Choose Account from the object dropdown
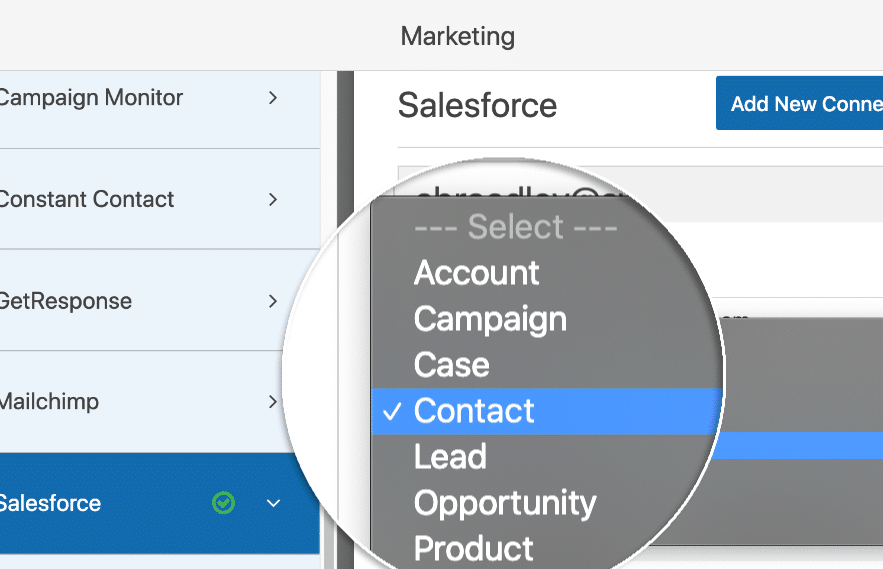 coord(477,273)
